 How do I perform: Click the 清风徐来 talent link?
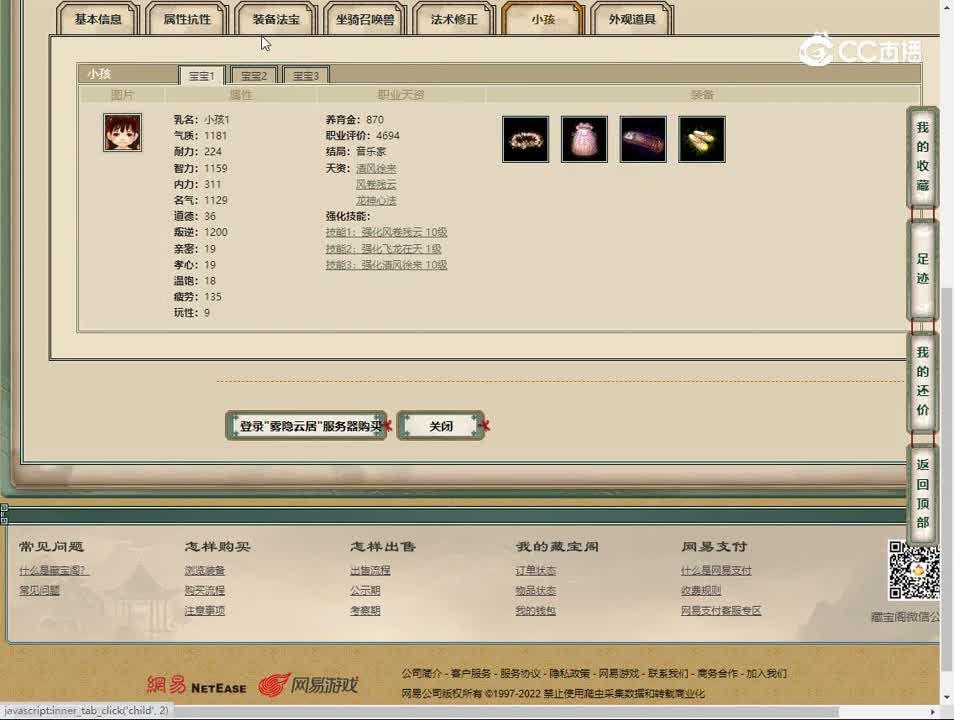[x=376, y=168]
